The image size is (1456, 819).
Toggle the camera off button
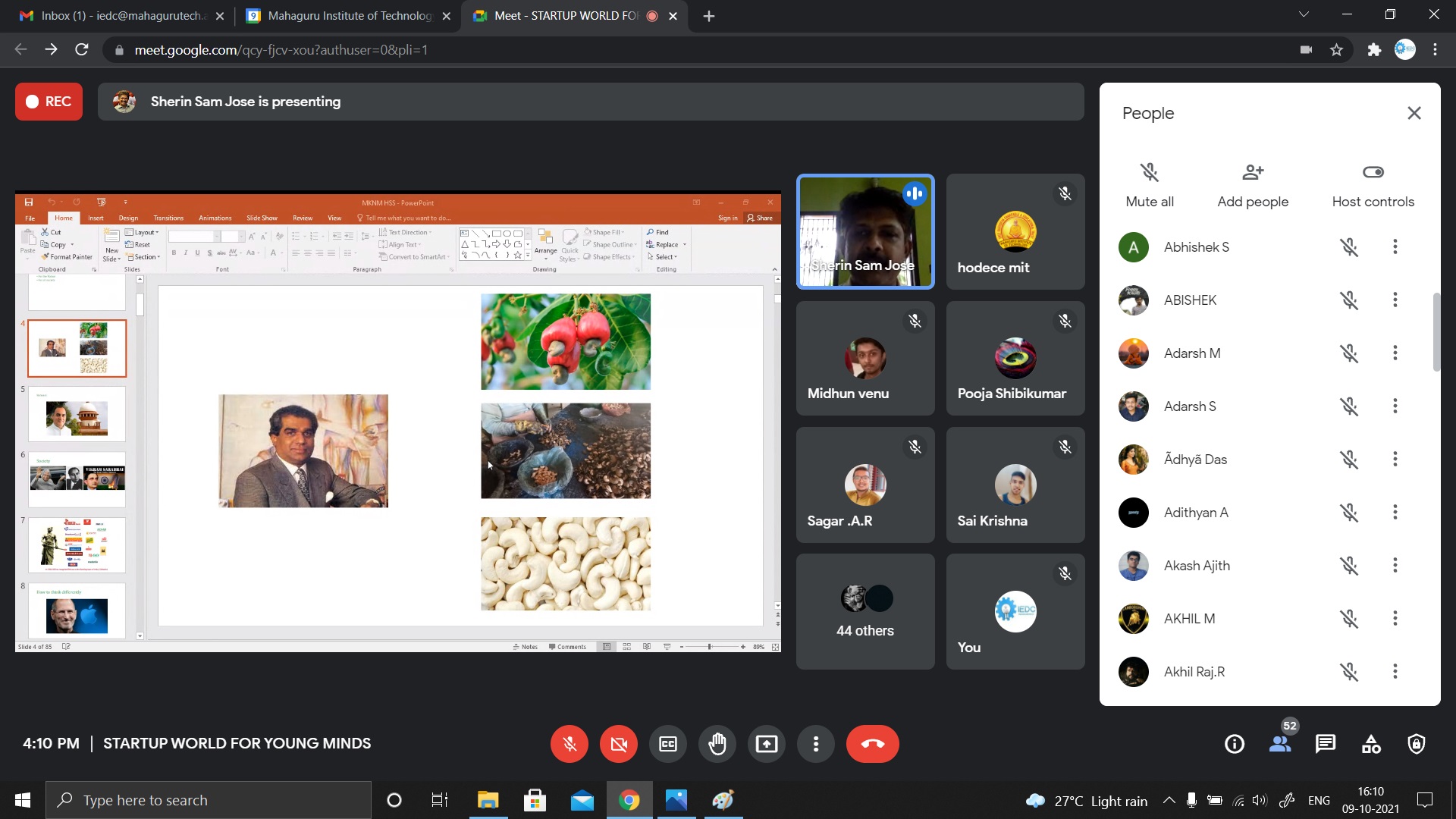619,744
